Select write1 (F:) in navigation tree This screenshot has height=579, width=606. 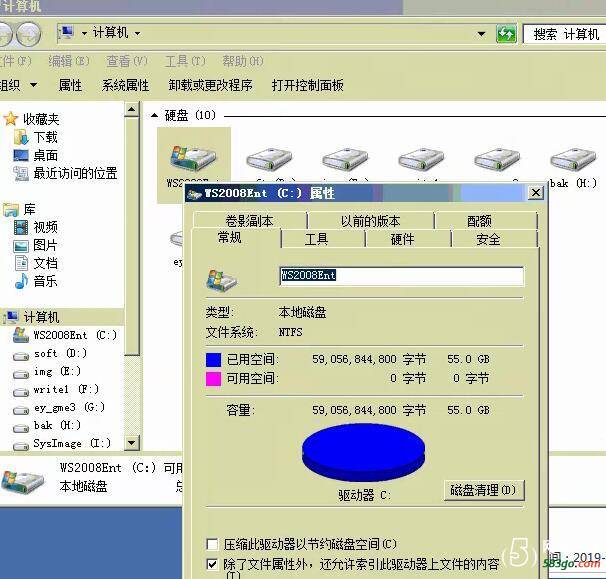pyautogui.click(x=56, y=389)
